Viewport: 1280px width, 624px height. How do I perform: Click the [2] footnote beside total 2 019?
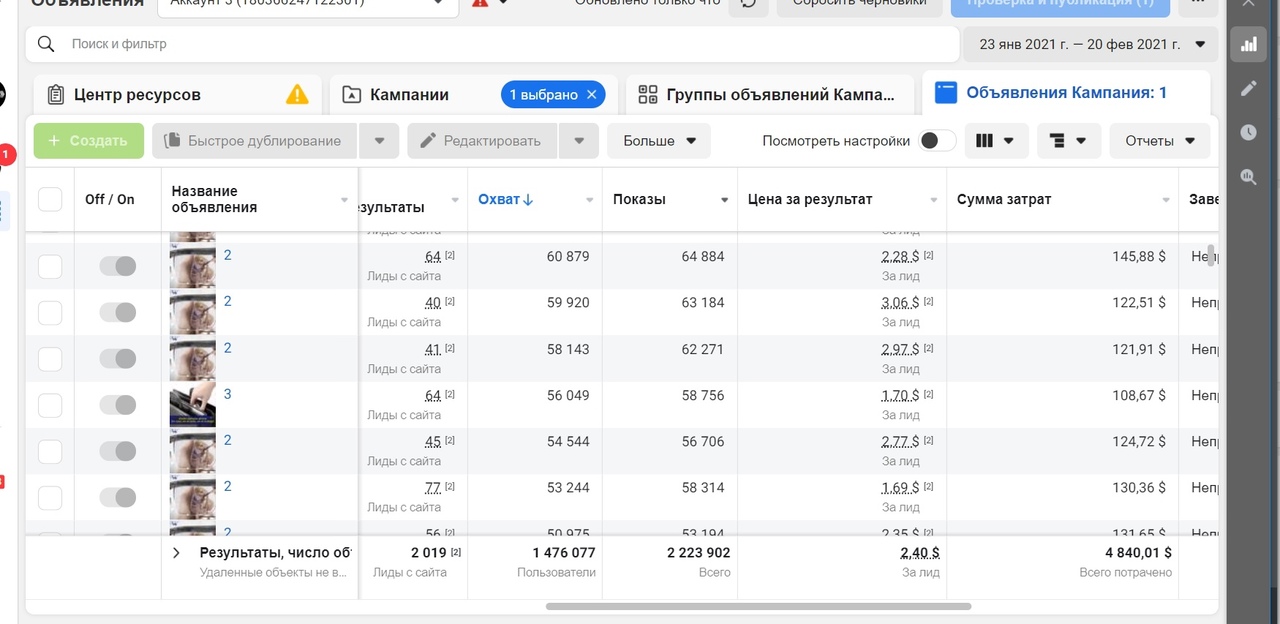(456, 553)
